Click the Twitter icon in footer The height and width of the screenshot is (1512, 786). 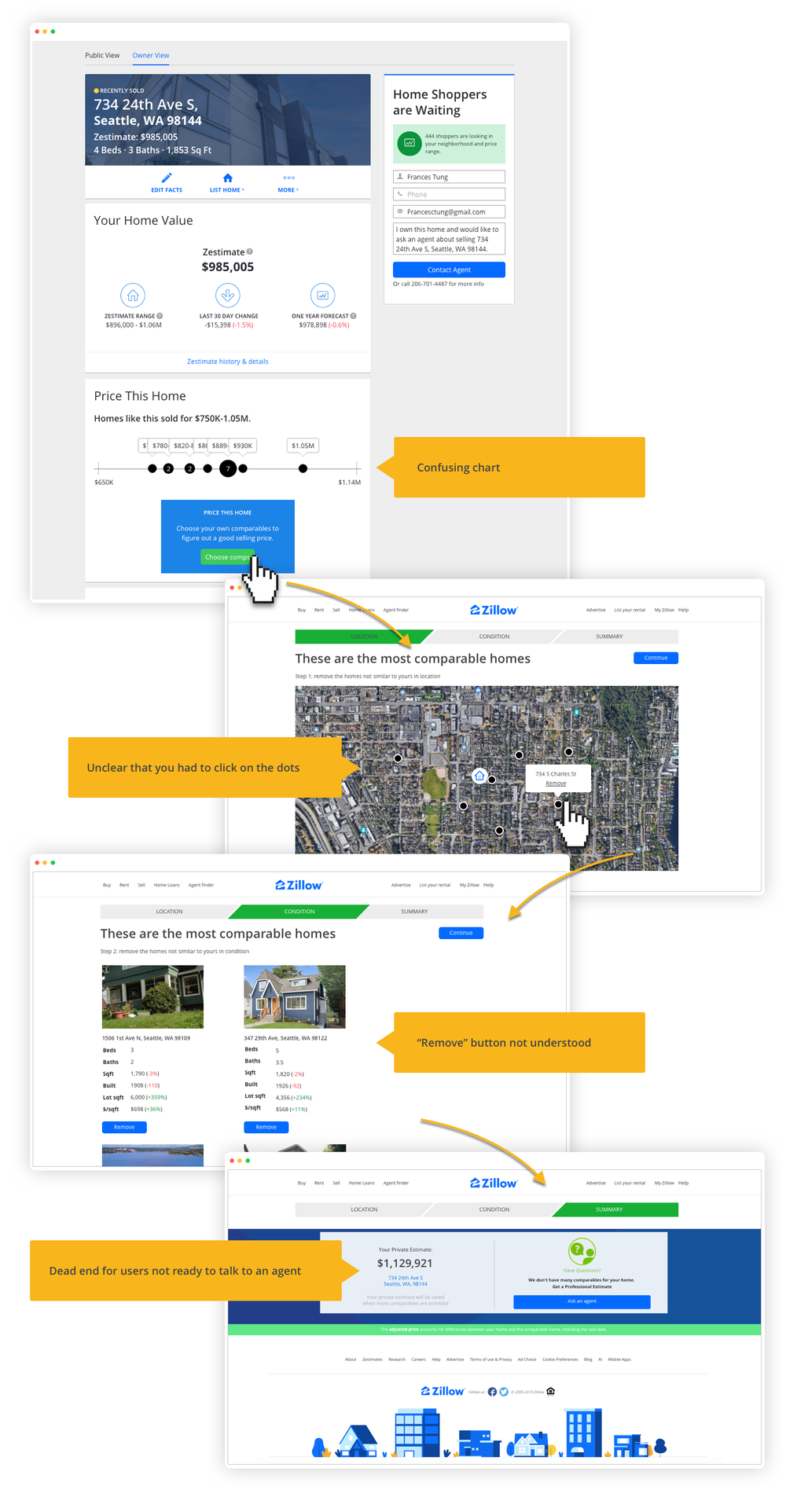pos(504,1392)
